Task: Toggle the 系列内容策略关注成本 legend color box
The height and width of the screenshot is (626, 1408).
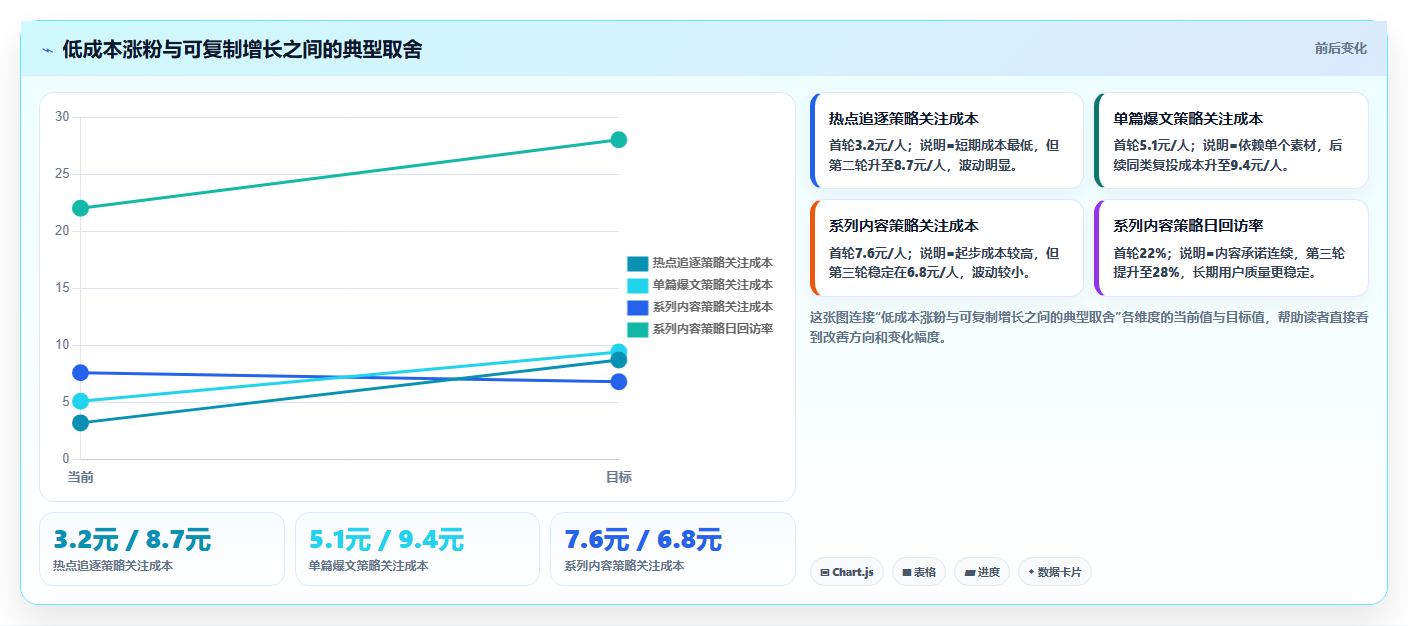Action: 638,307
